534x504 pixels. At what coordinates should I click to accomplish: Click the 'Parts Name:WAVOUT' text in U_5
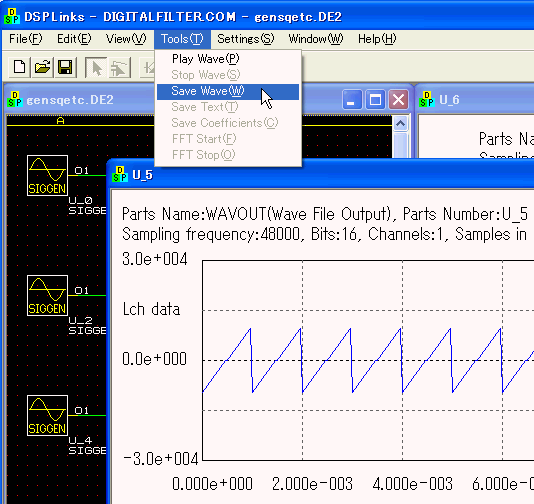pos(194,214)
